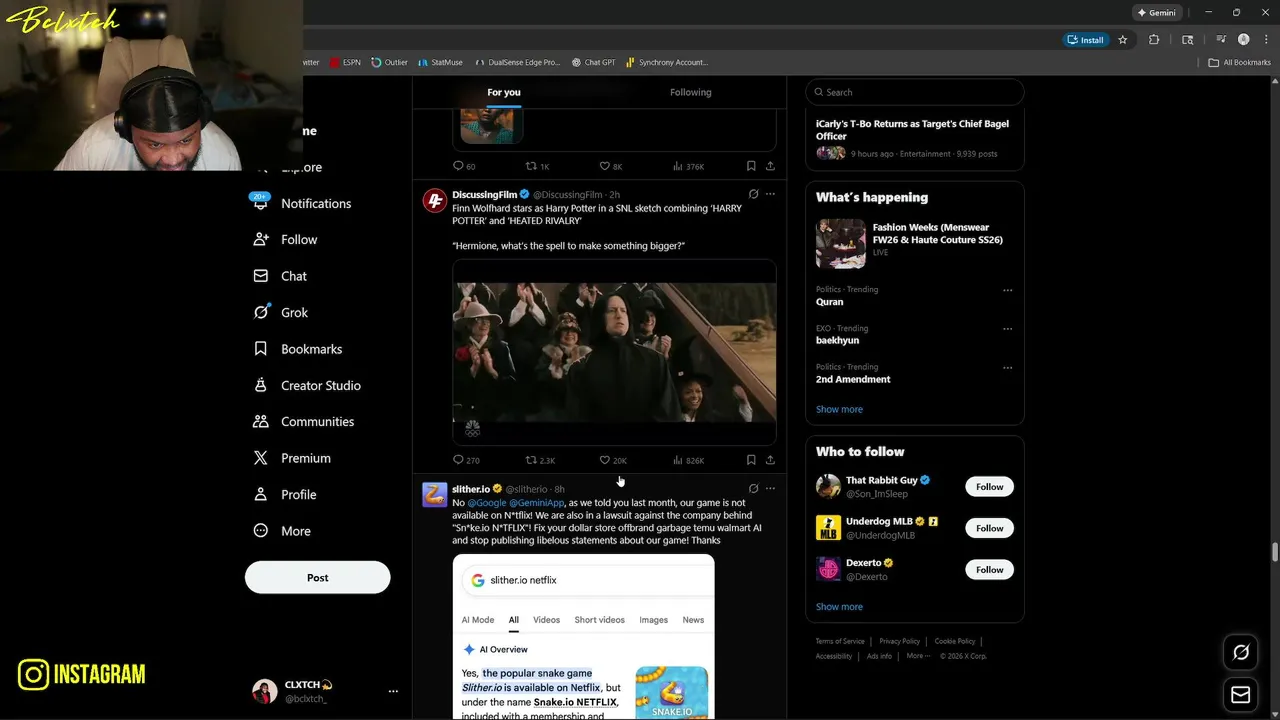View analytics of post with 826K views

click(678, 460)
